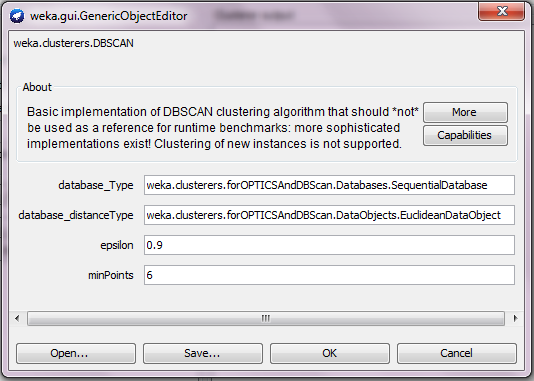Click the database_distanceType value field
The height and width of the screenshot is (381, 534).
[329, 215]
